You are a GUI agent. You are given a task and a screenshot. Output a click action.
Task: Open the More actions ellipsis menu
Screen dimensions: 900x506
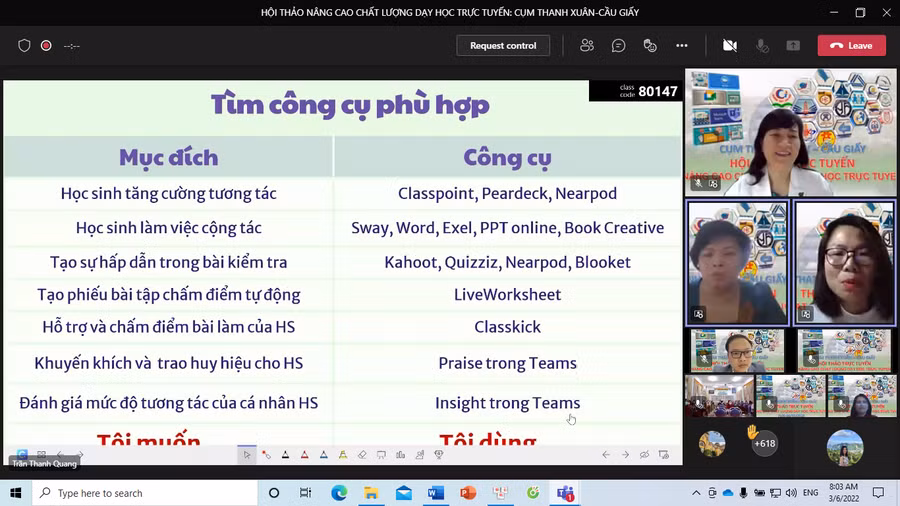[681, 45]
